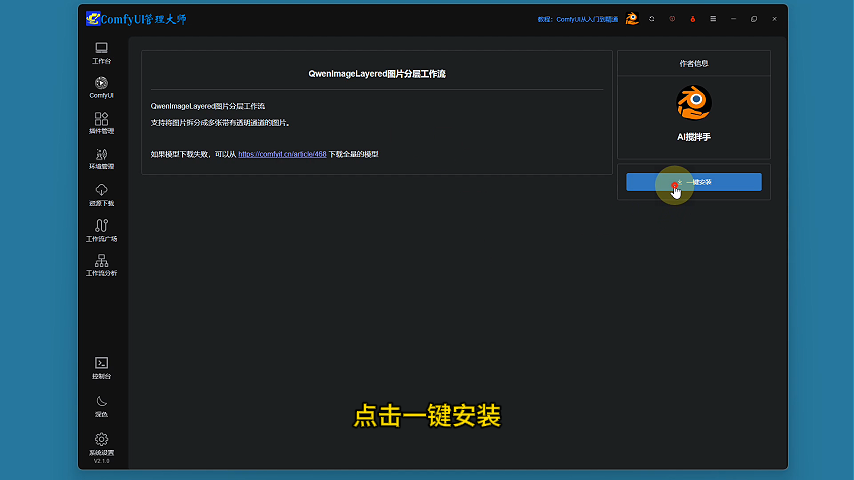Open the cloud download sidebar item

[101, 195]
